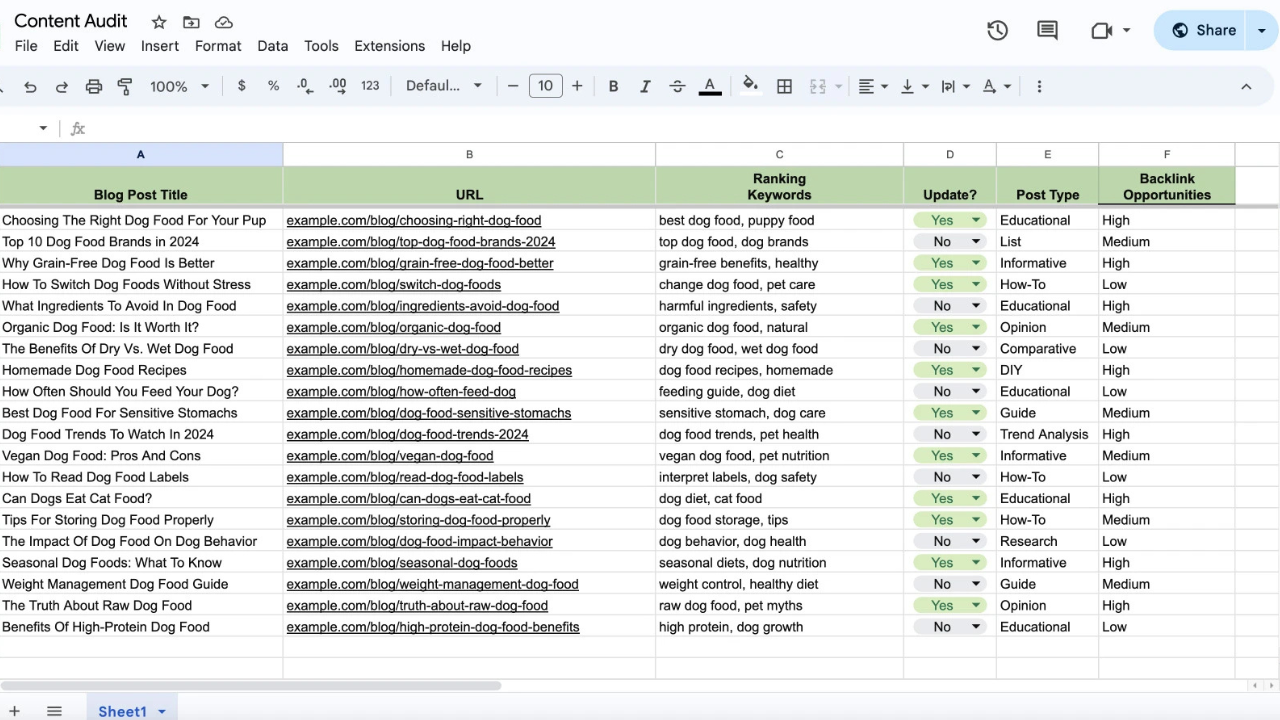The height and width of the screenshot is (720, 1280).
Task: Open the vegan-dog-food URL link
Action: (390, 455)
